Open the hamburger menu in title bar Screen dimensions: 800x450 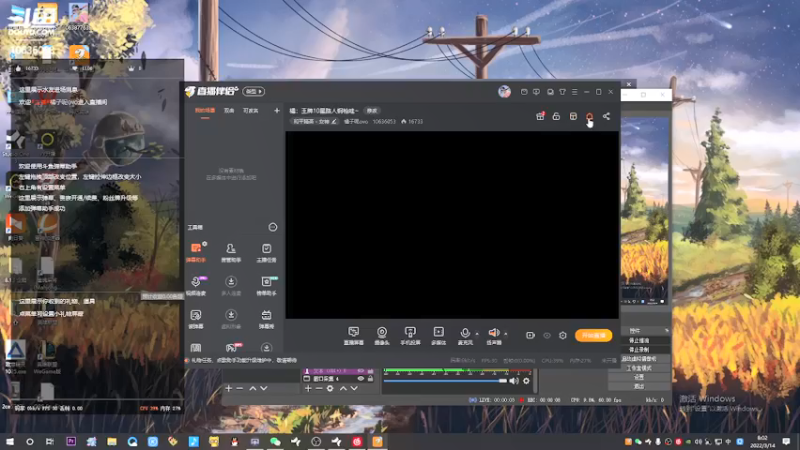574,92
